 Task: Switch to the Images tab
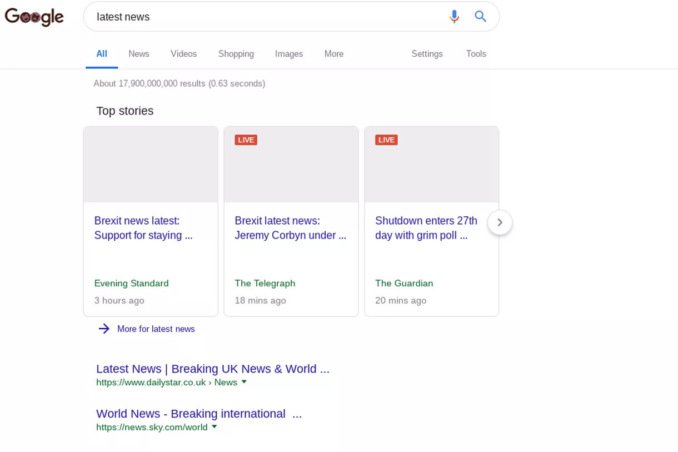[x=289, y=54]
